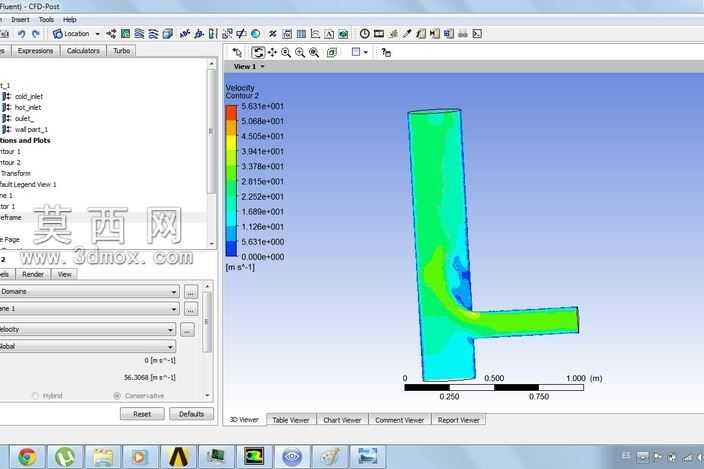Viewport: 704px width, 469px height.
Task: Select hot_inlet in the outline tree
Action: pyautogui.click(x=28, y=107)
